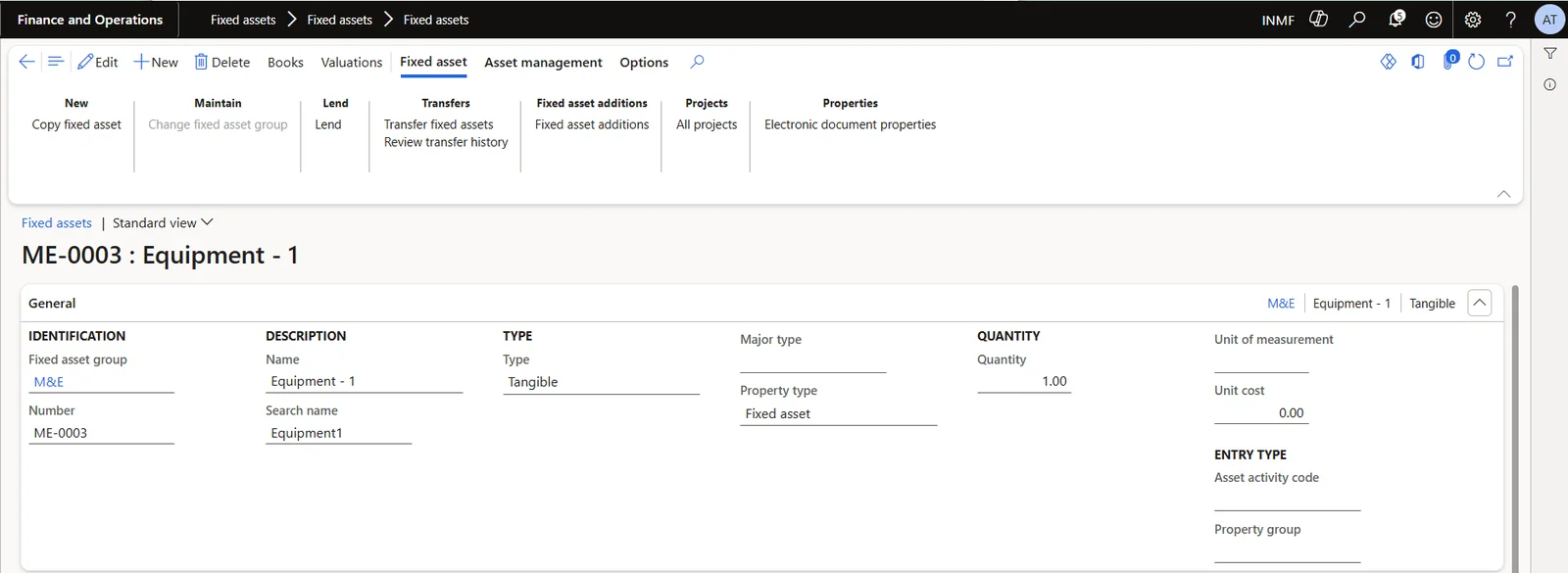The height and width of the screenshot is (573, 1568).
Task: Click Fixed asset additions action
Action: (x=592, y=124)
